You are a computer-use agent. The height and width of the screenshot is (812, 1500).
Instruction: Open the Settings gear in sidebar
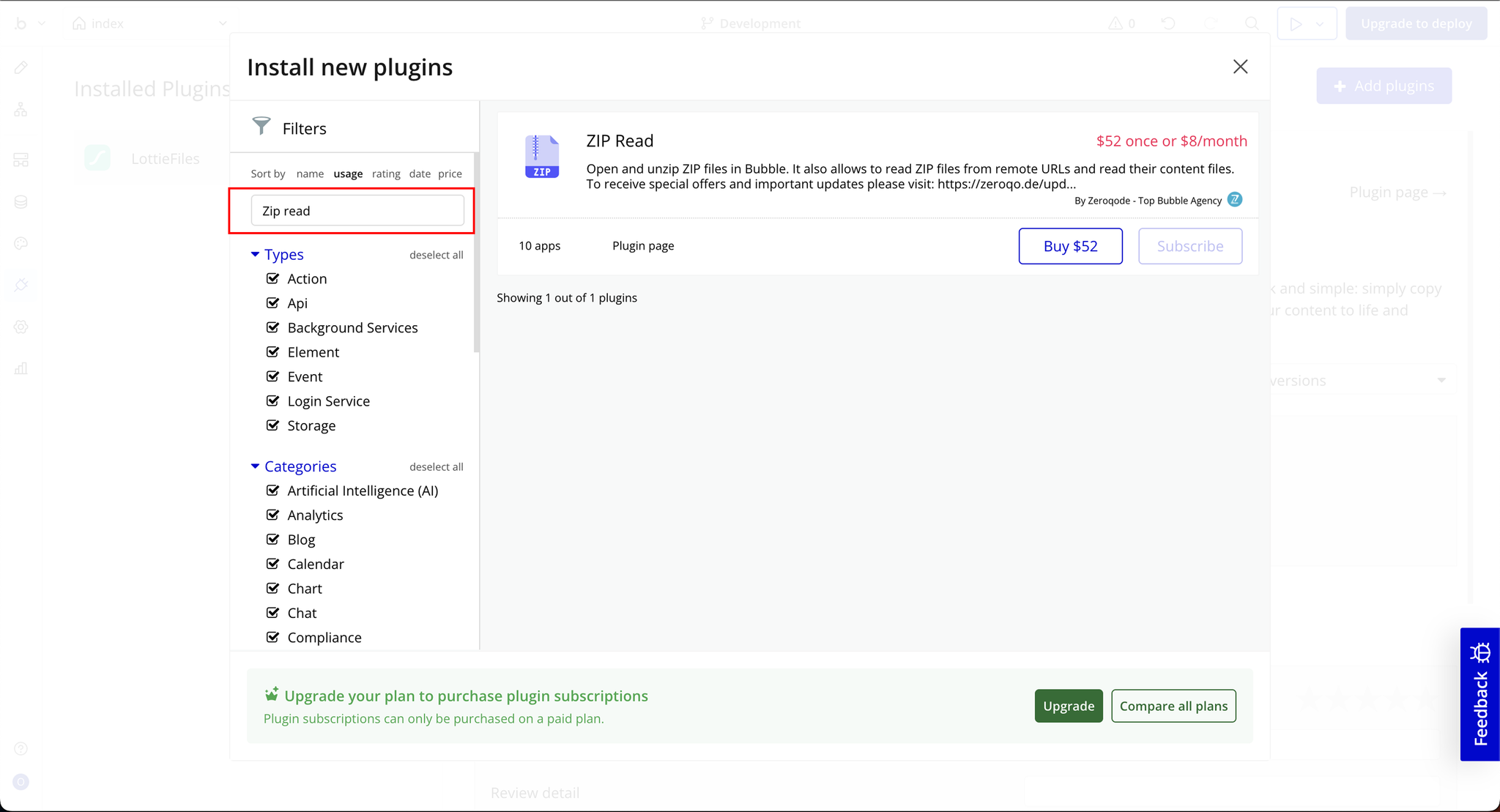coord(21,327)
